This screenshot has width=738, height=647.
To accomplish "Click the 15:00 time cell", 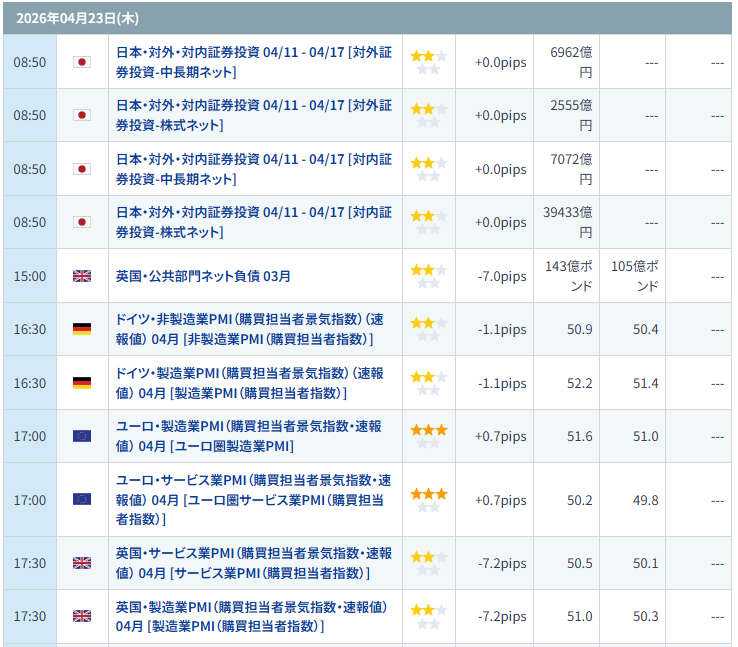I will point(29,276).
